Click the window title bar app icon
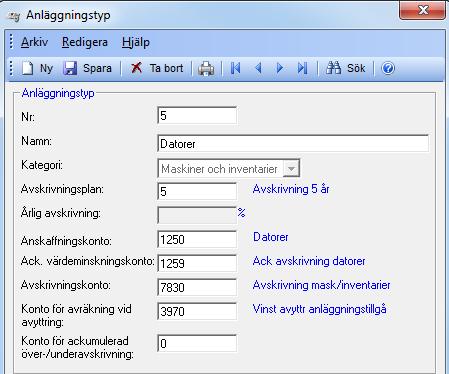This screenshot has height=374, width=449. tap(14, 16)
